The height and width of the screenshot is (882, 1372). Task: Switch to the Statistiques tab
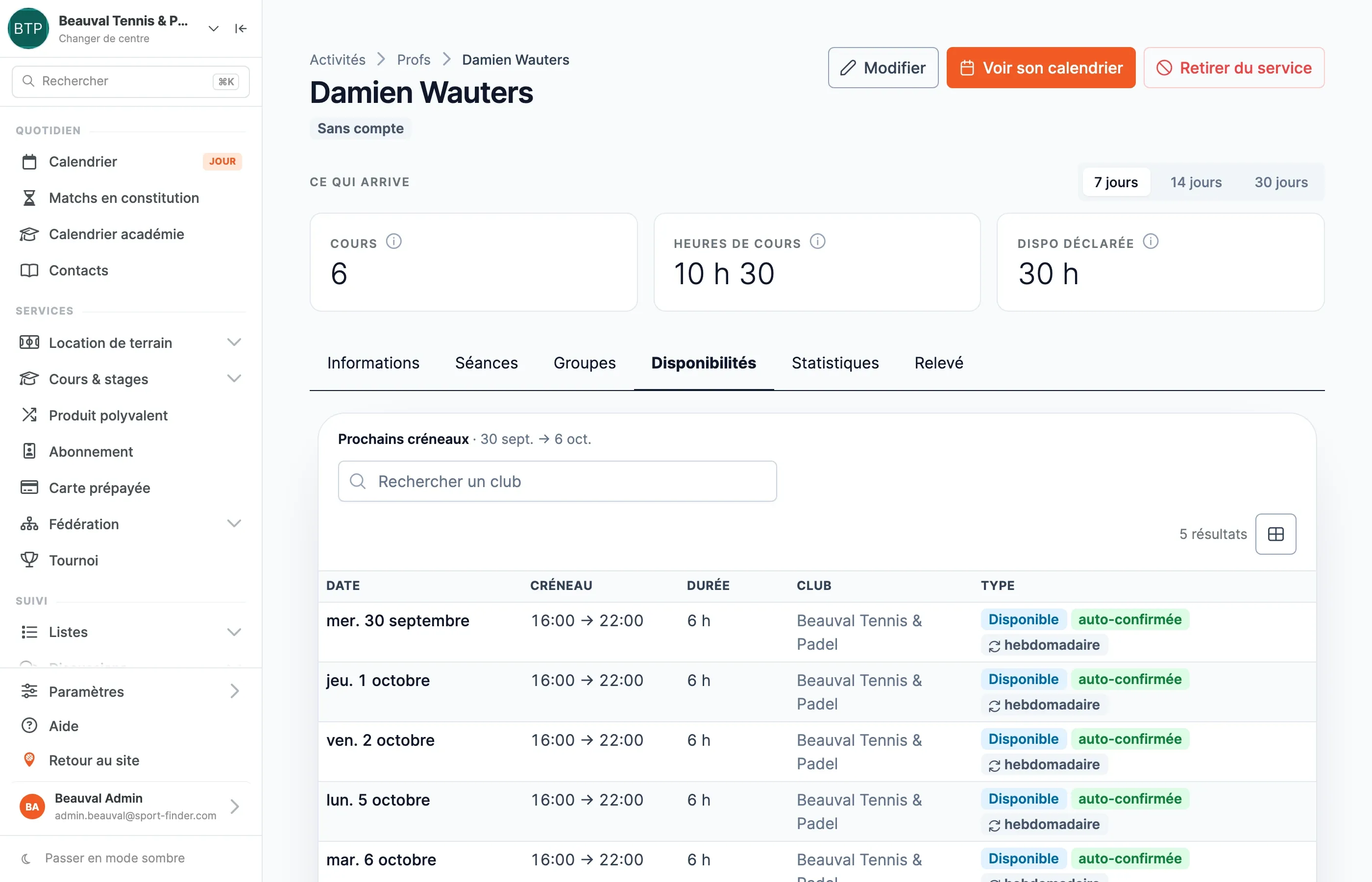(835, 363)
